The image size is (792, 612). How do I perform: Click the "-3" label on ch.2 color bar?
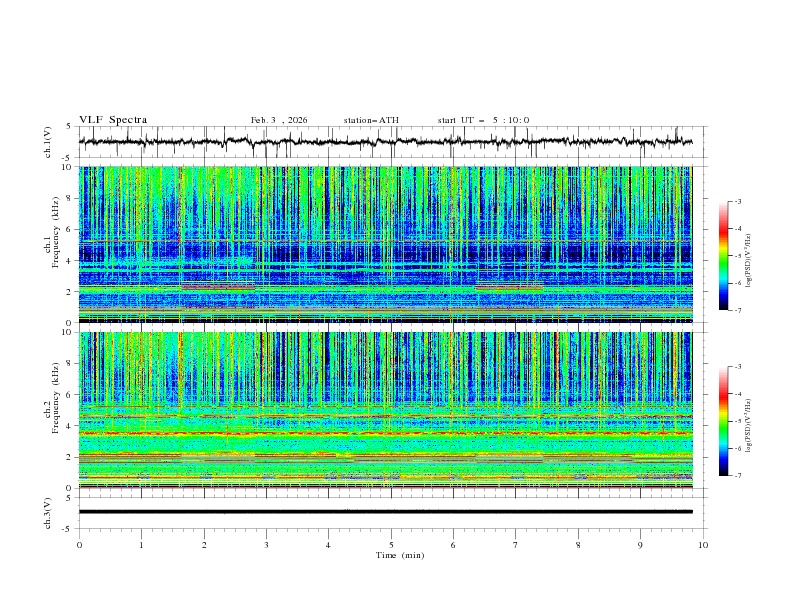pos(737,367)
